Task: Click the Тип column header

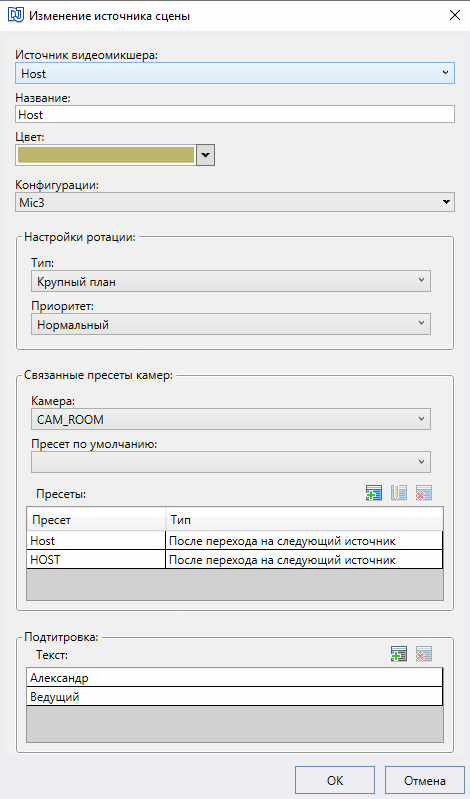Action: [x=304, y=520]
